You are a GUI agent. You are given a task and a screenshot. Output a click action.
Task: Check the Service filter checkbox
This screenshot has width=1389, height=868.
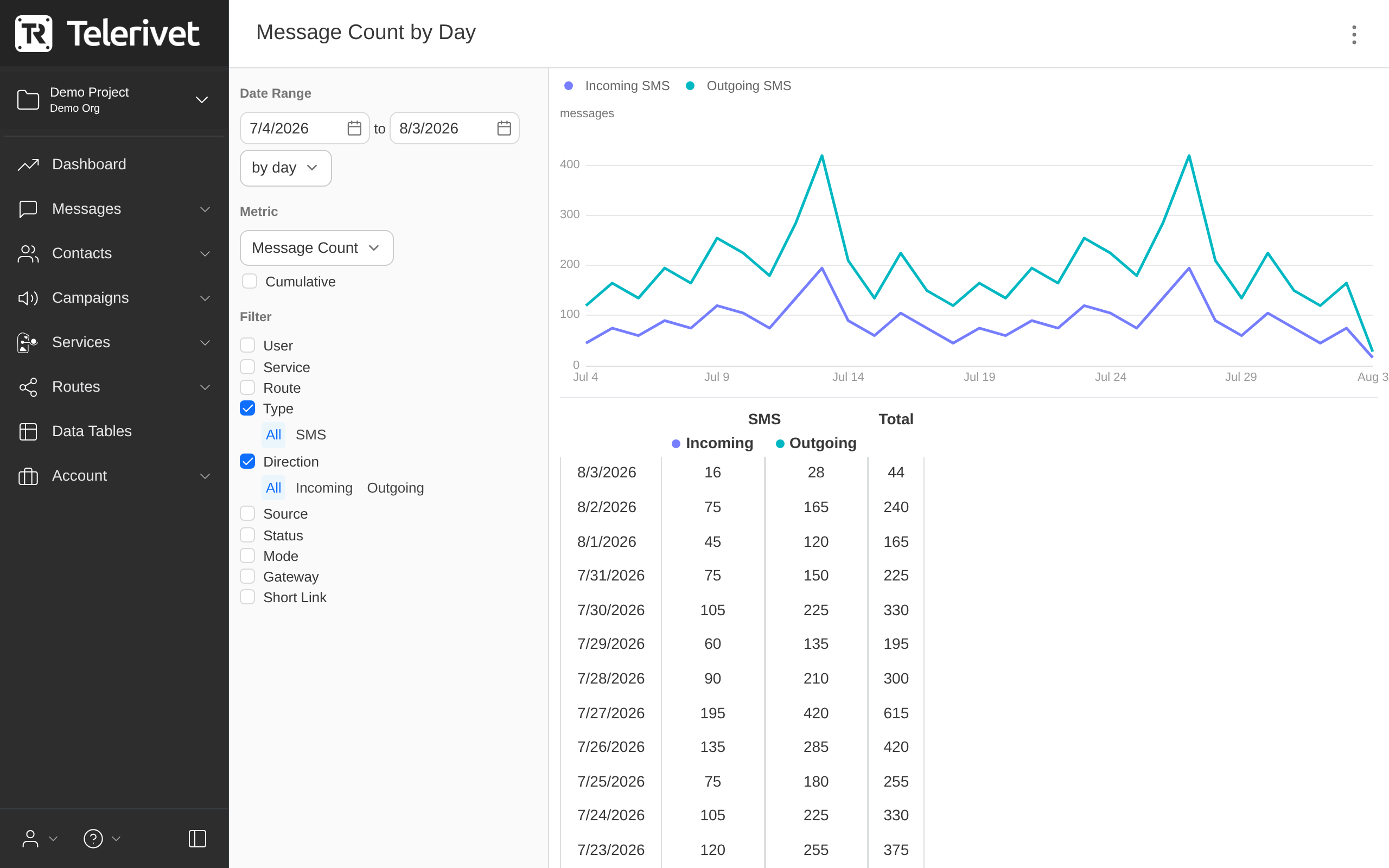(x=247, y=367)
